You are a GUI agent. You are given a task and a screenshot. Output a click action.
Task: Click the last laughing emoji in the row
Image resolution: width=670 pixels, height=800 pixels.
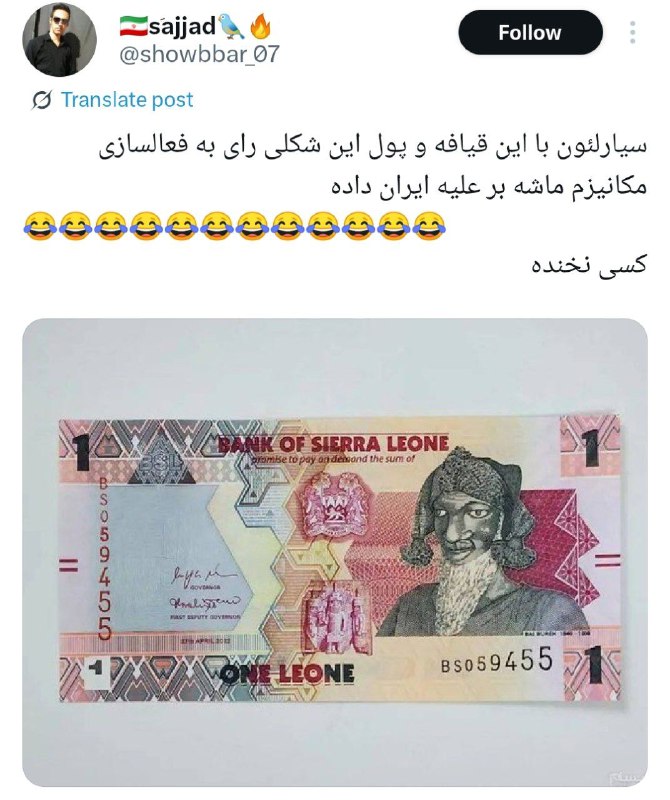[x=429, y=226]
